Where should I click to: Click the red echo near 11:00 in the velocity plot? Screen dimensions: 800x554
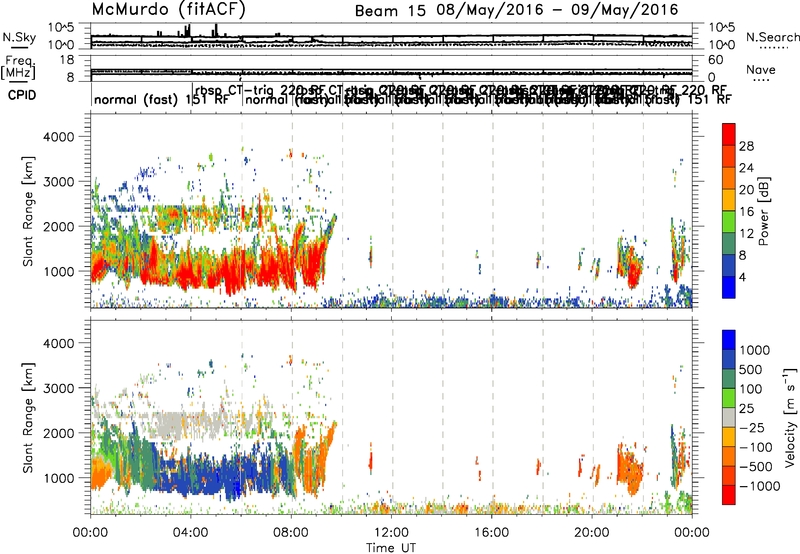370,461
